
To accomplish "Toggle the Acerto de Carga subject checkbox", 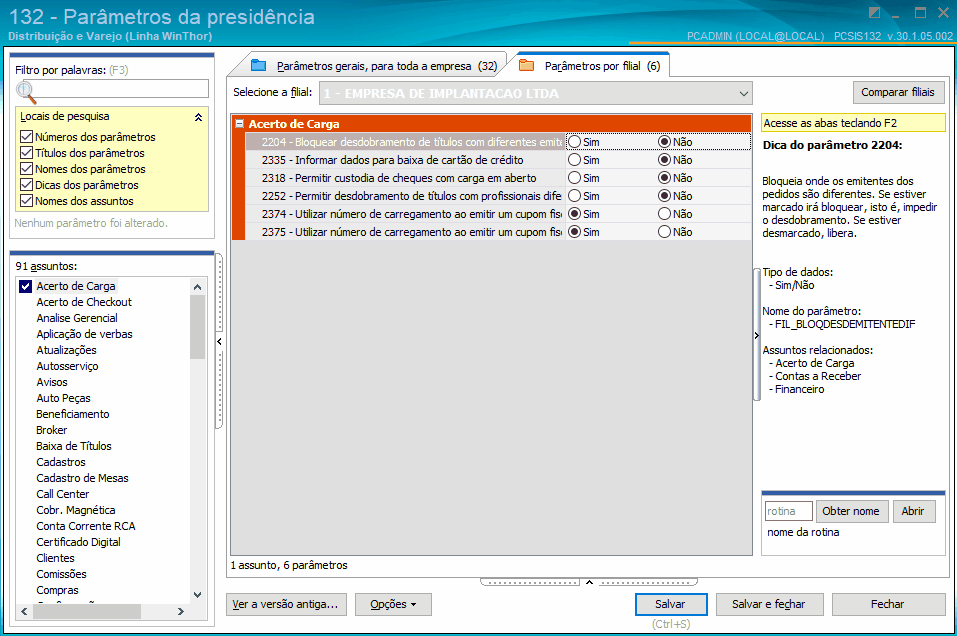I will [26, 286].
